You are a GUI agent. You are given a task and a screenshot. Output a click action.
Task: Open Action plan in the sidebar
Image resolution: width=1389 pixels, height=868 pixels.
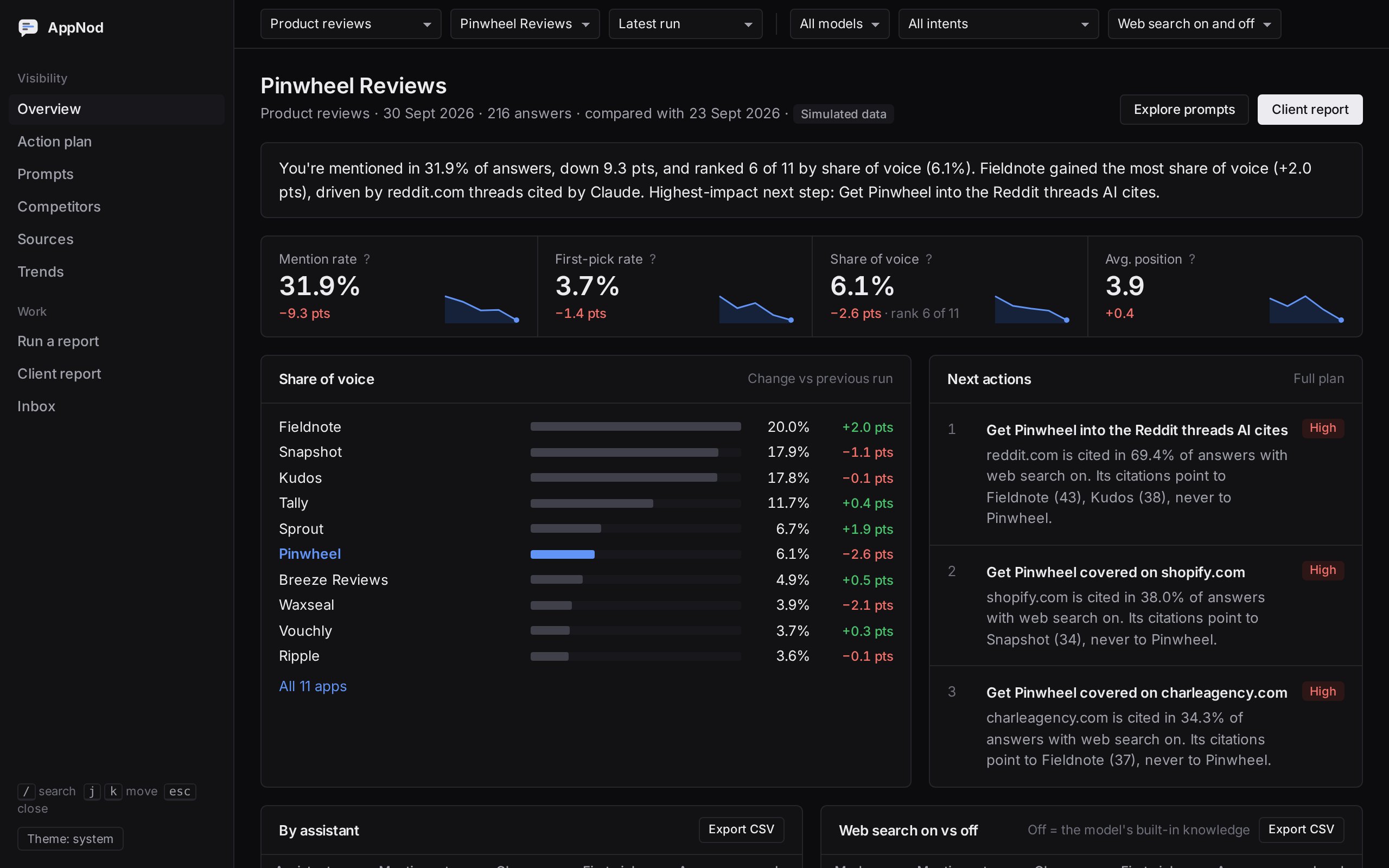[117, 142]
